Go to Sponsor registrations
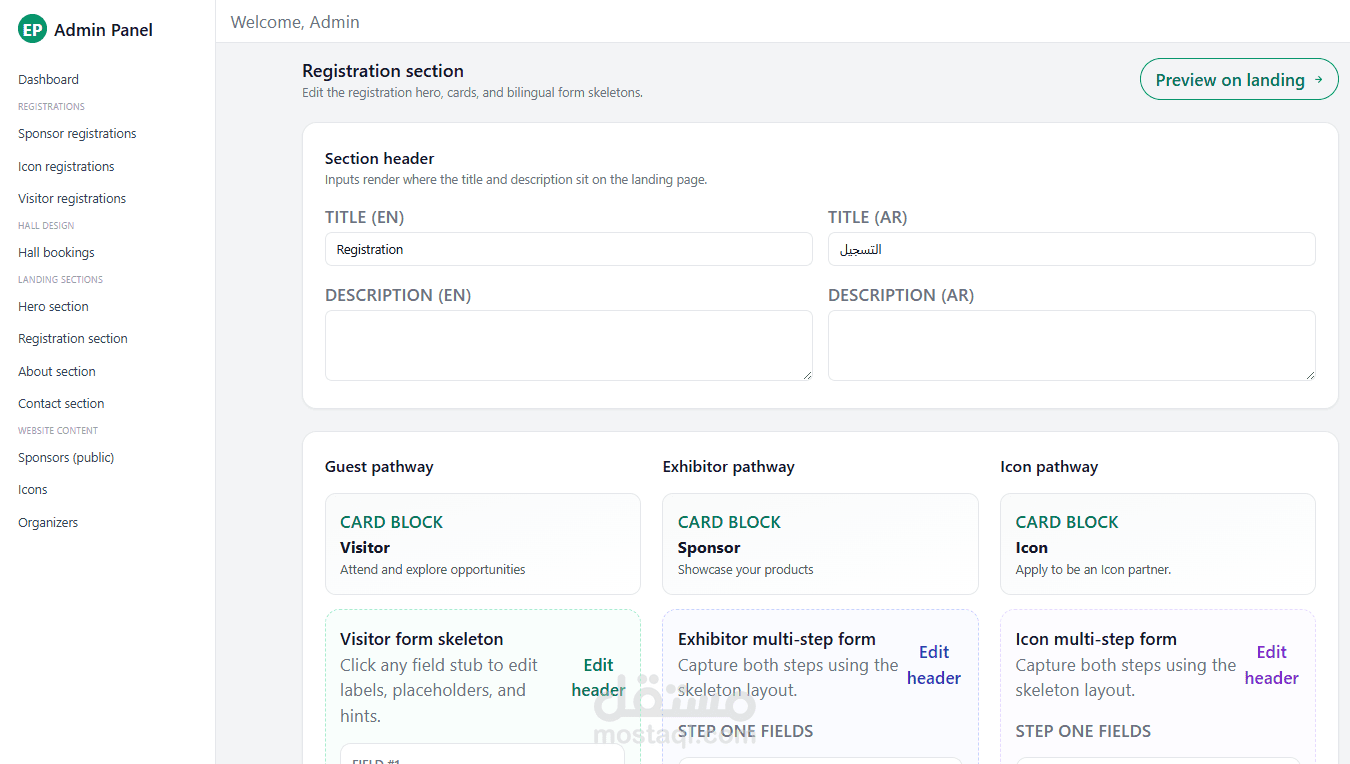 (x=77, y=133)
